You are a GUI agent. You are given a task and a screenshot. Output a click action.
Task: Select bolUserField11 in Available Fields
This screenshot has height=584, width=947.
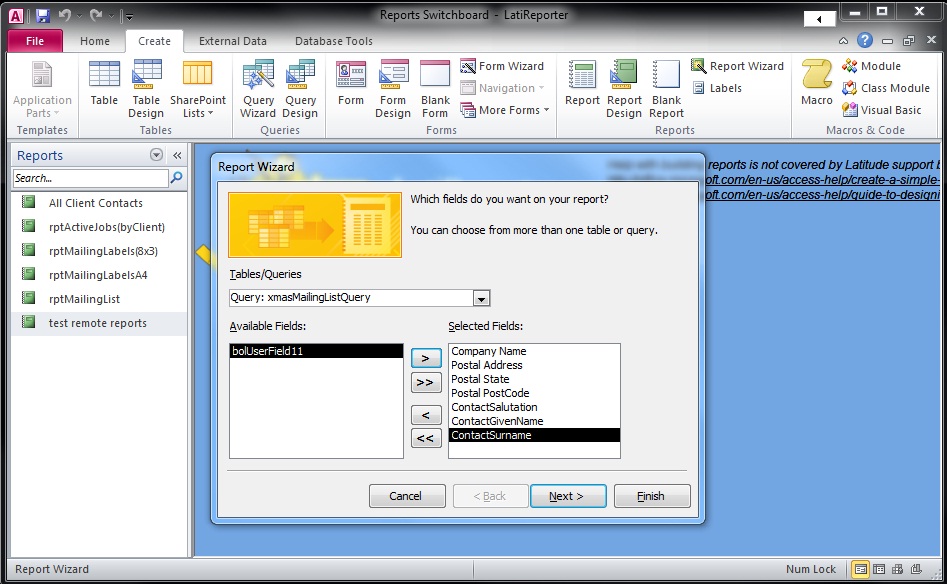pos(316,351)
